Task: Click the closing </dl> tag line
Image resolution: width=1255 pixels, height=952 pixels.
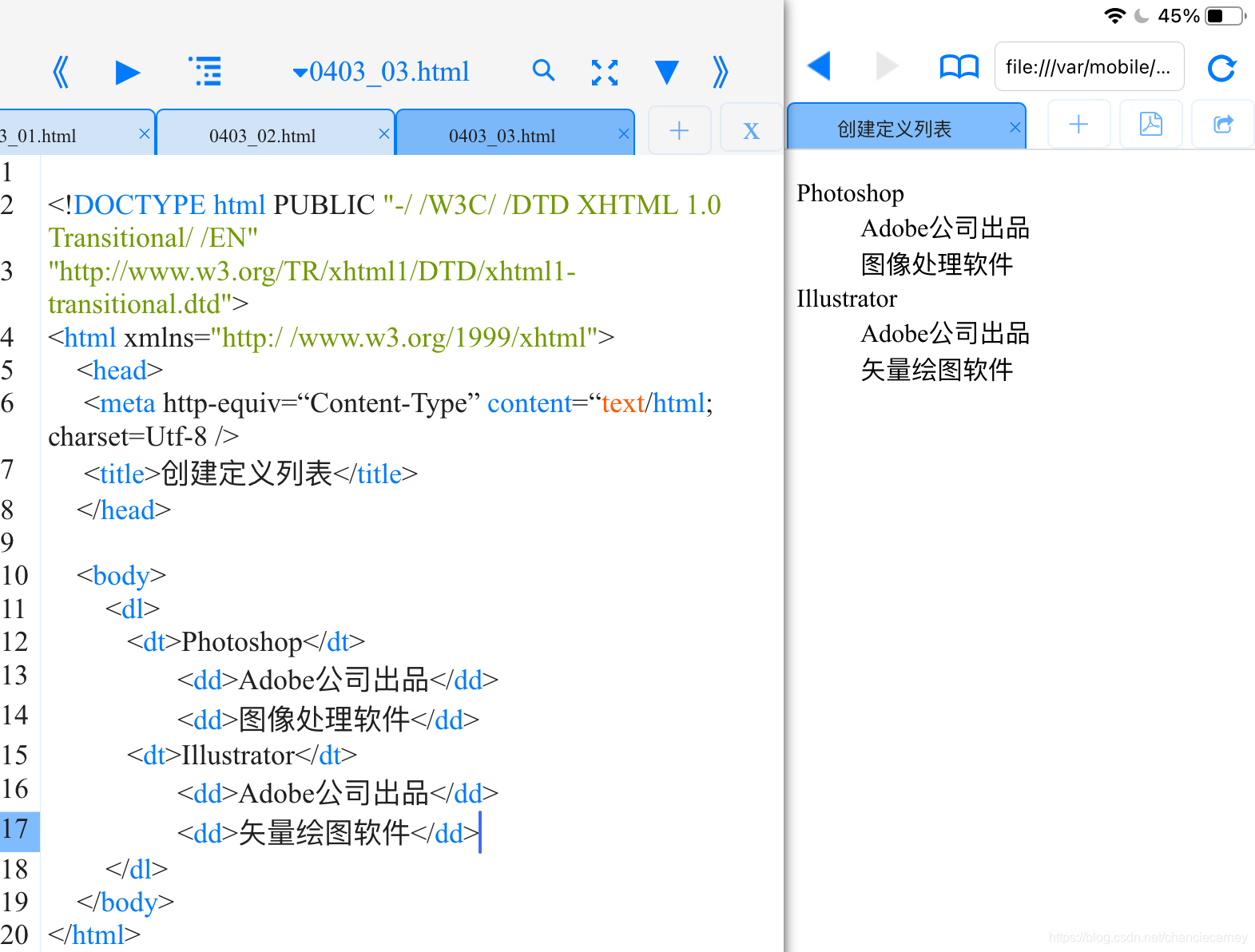Action: [137, 868]
